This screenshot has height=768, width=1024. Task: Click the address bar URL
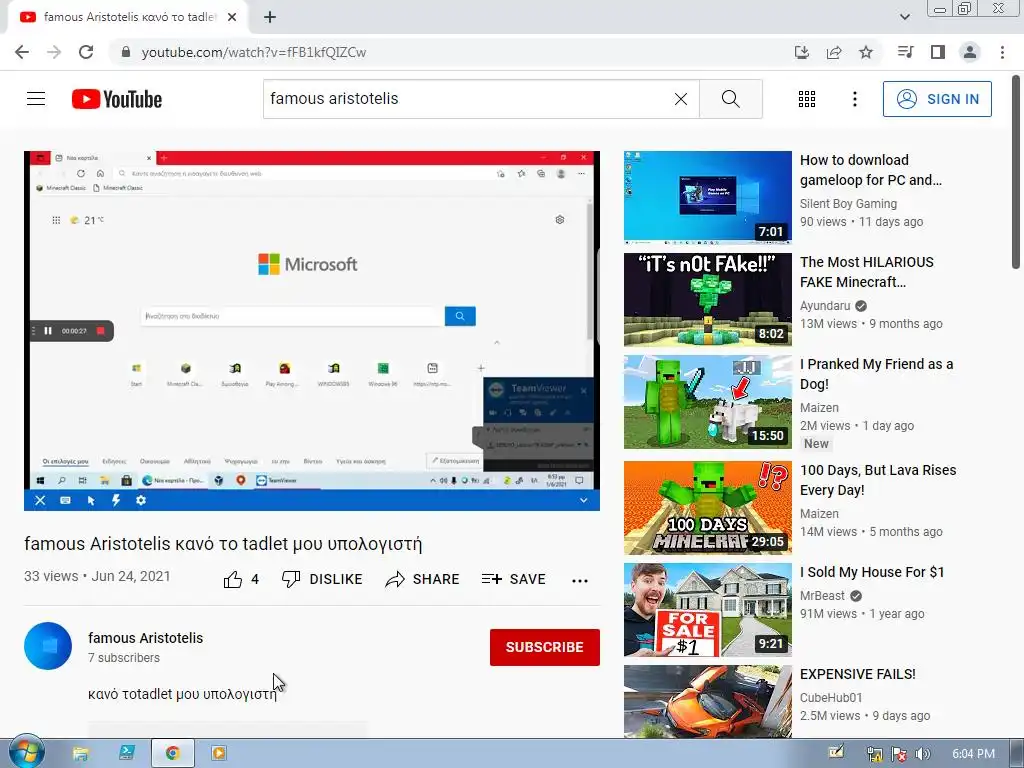[x=253, y=52]
